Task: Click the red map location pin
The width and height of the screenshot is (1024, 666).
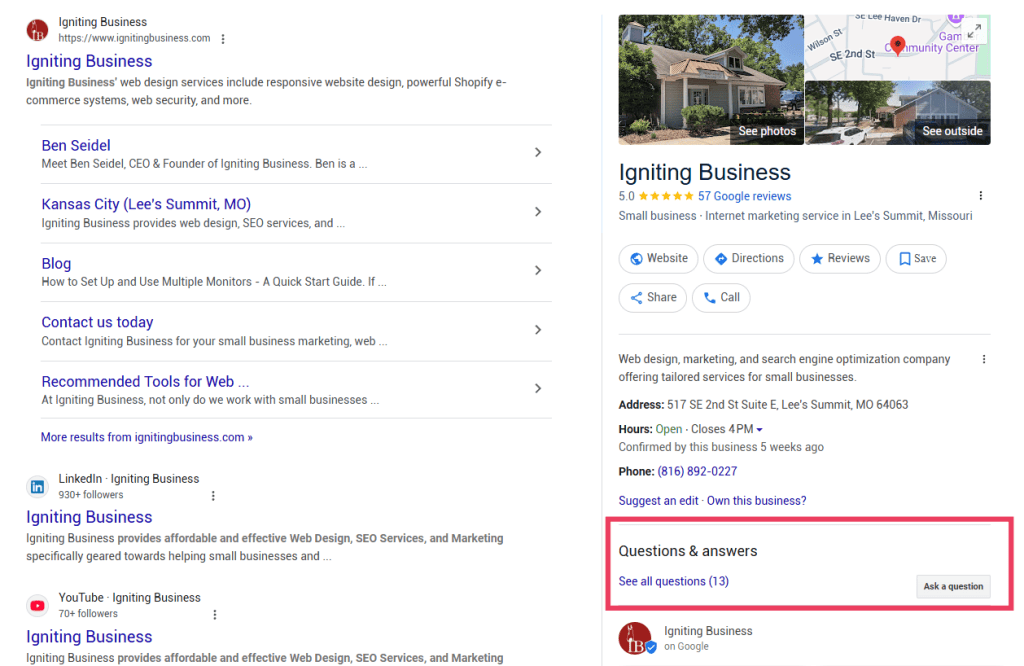Action: tap(898, 45)
